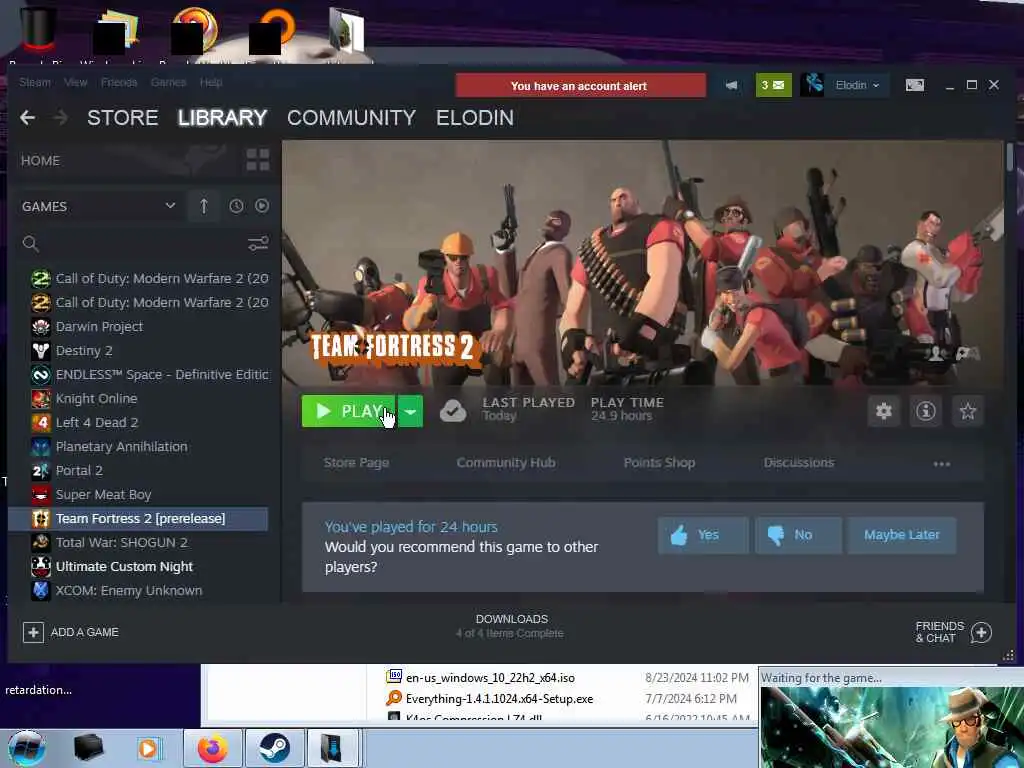Click the thumbs up Yes button
The width and height of the screenshot is (1024, 768).
[x=703, y=535]
